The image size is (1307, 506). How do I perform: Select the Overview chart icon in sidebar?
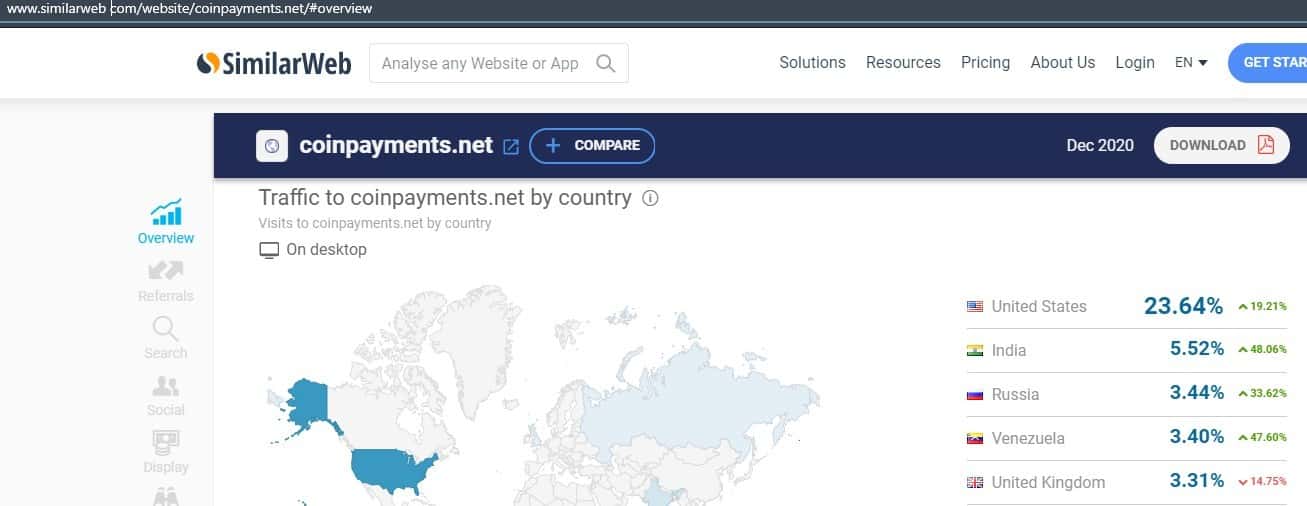[166, 212]
